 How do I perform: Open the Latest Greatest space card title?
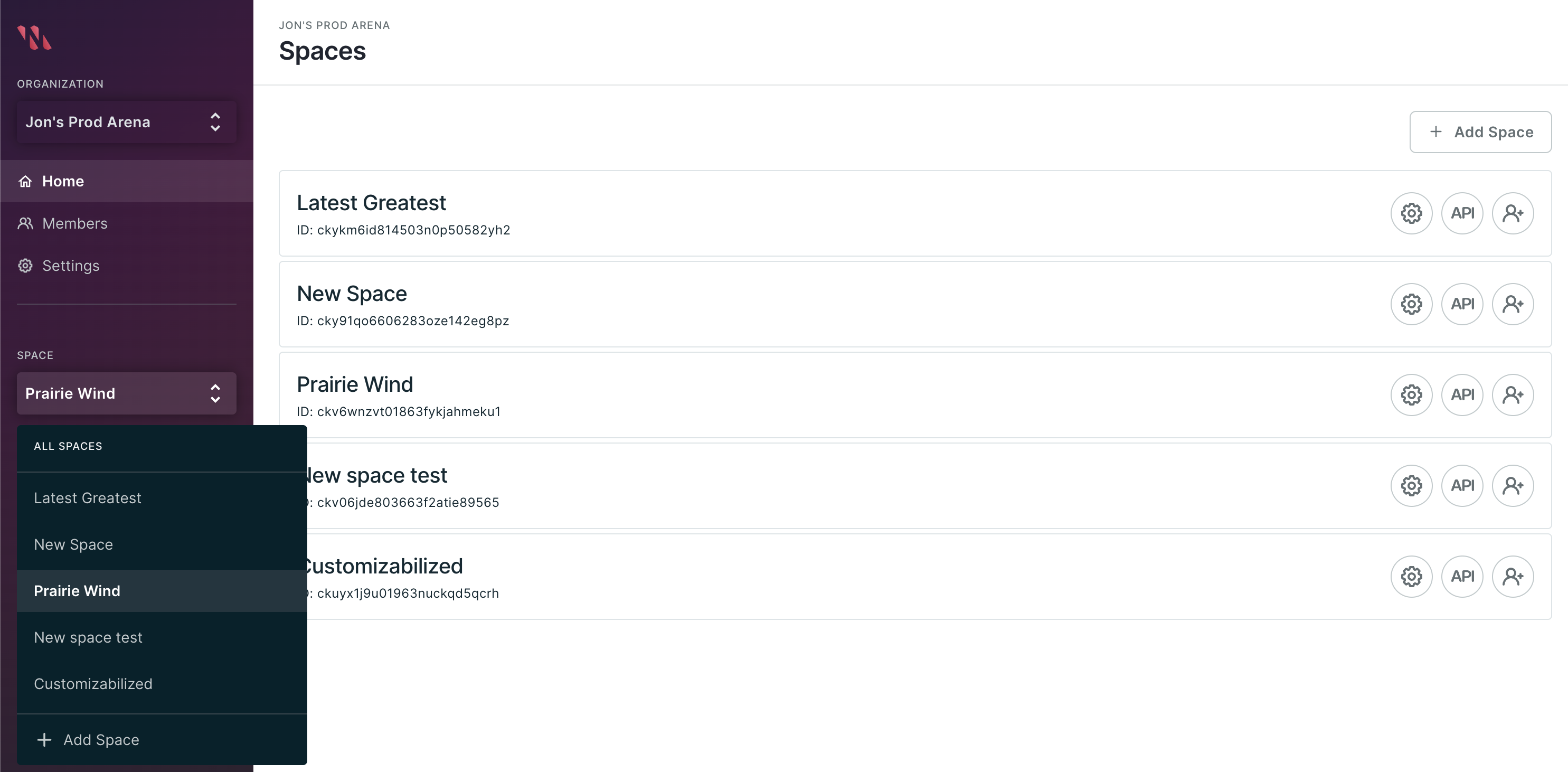[x=371, y=203]
